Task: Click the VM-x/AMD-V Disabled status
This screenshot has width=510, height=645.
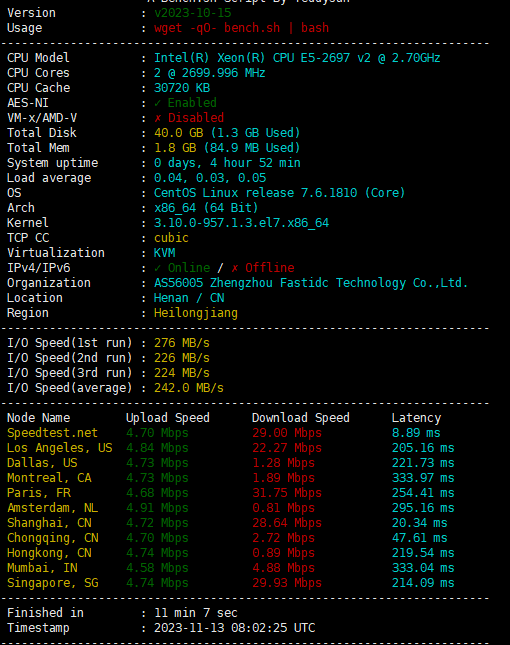Action: [x=189, y=118]
